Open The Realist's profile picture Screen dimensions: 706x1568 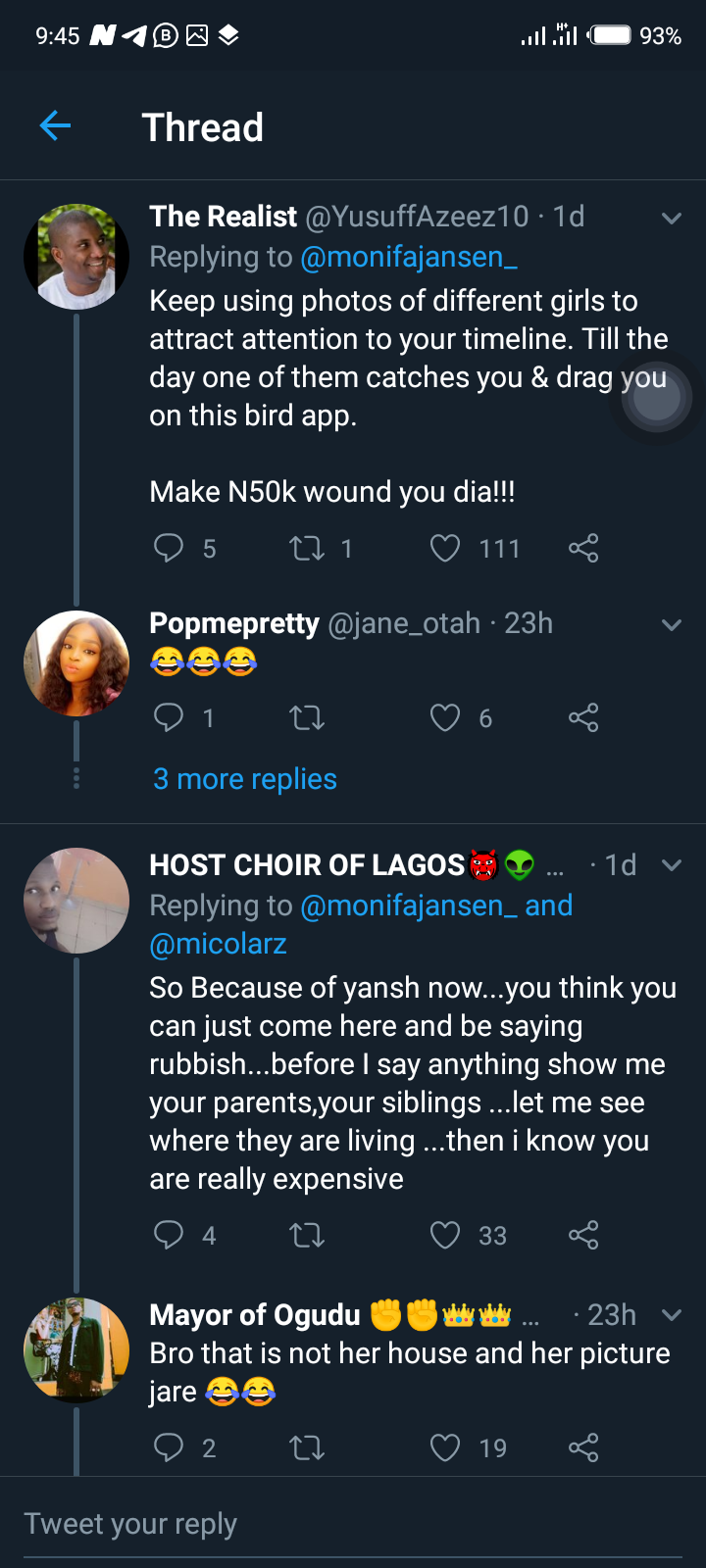click(x=76, y=257)
